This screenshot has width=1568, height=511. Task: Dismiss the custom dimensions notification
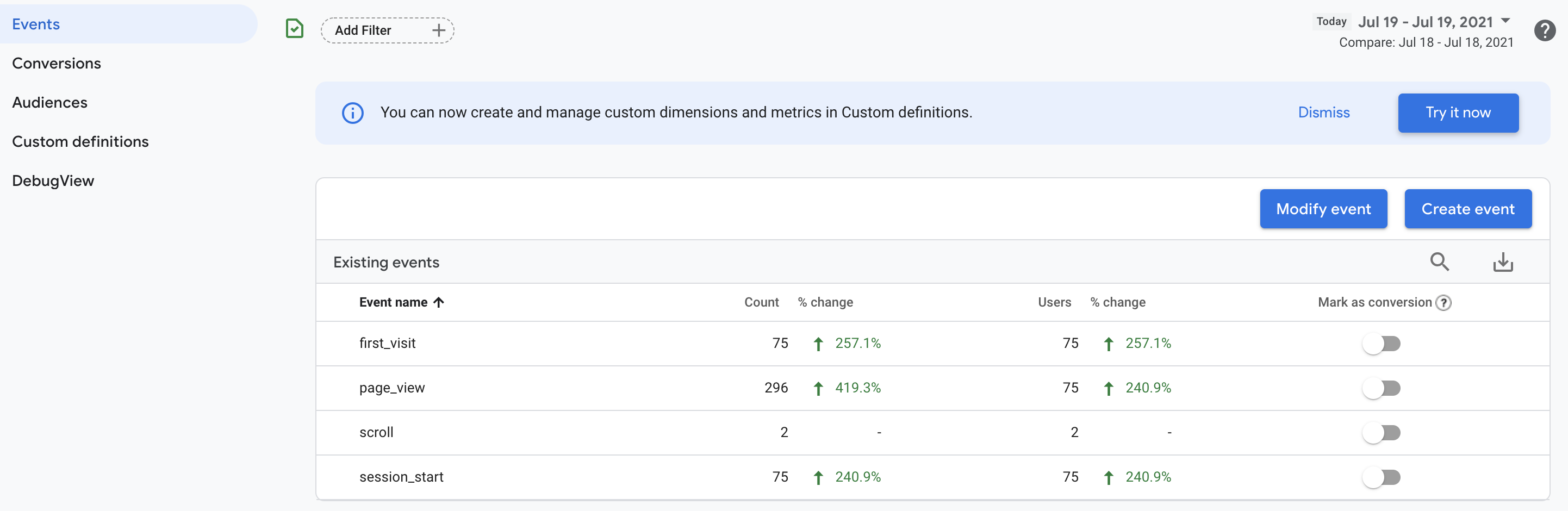click(1324, 113)
